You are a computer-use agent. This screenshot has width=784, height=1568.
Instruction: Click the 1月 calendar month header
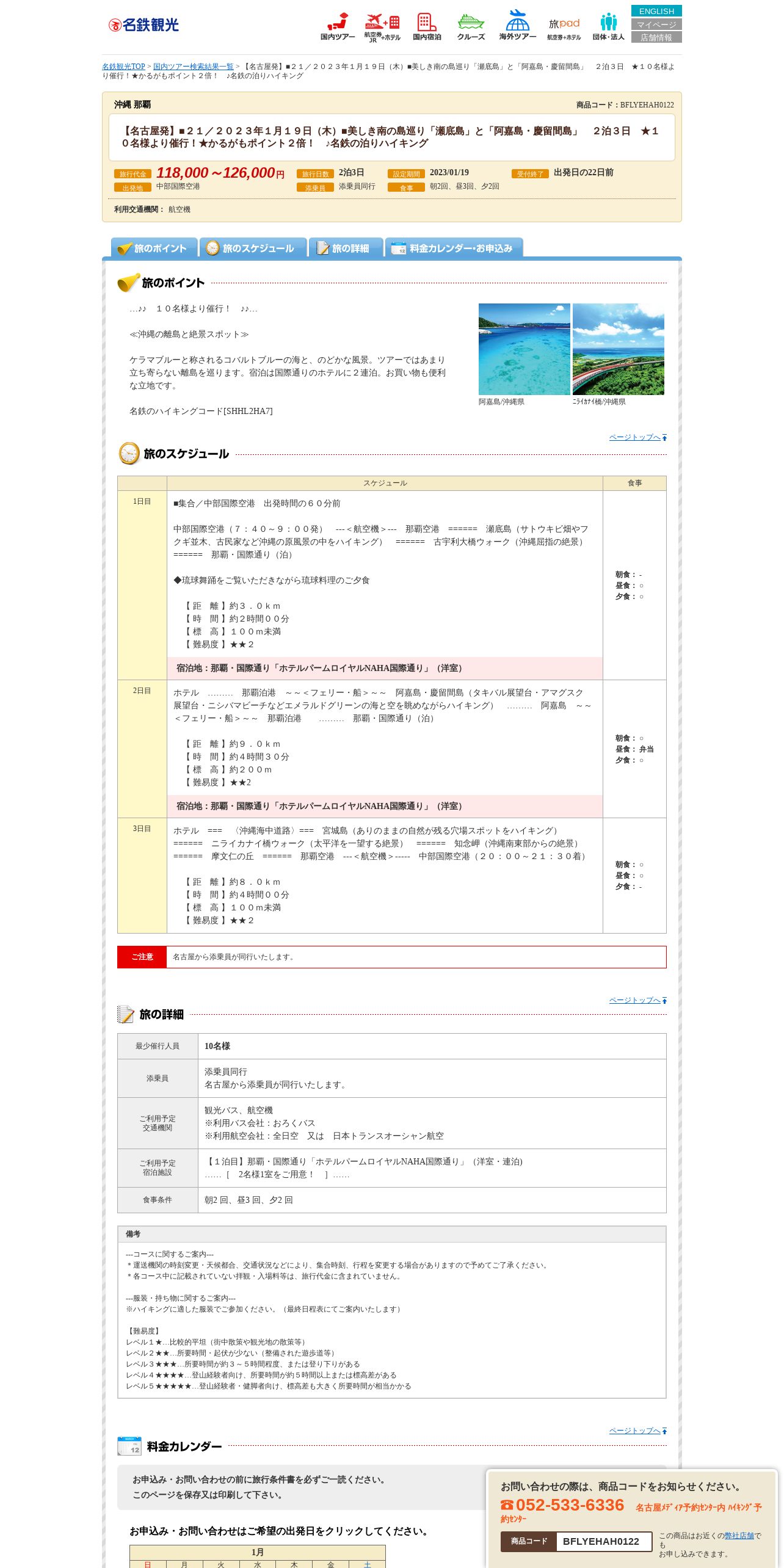(258, 1552)
